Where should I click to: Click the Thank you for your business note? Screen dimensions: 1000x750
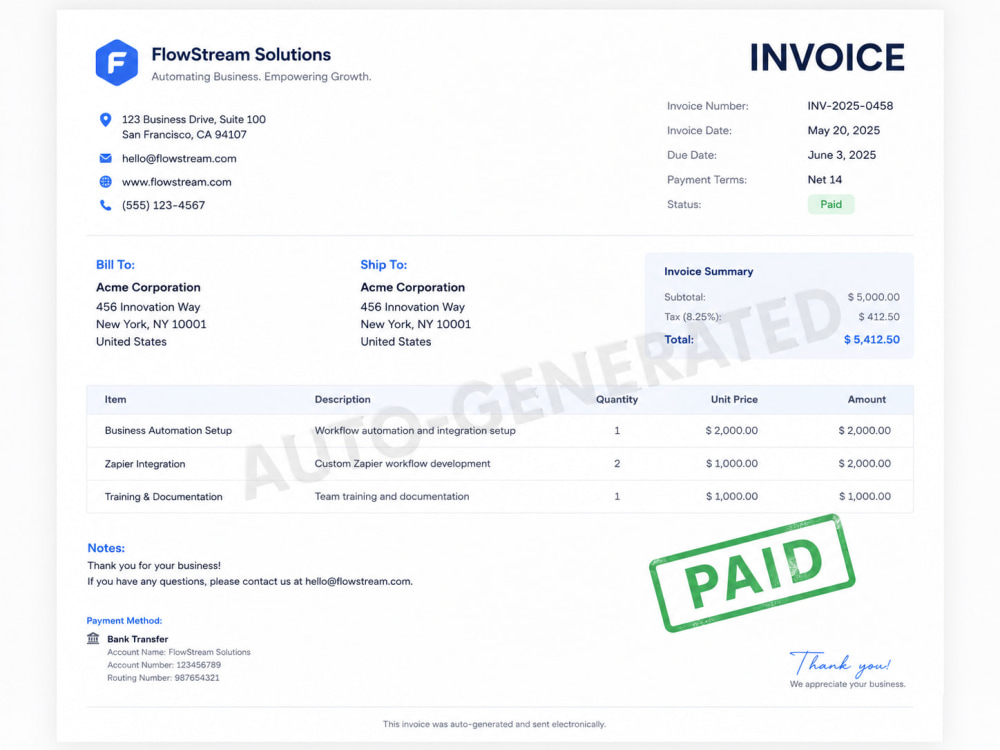pyautogui.click(x=154, y=565)
